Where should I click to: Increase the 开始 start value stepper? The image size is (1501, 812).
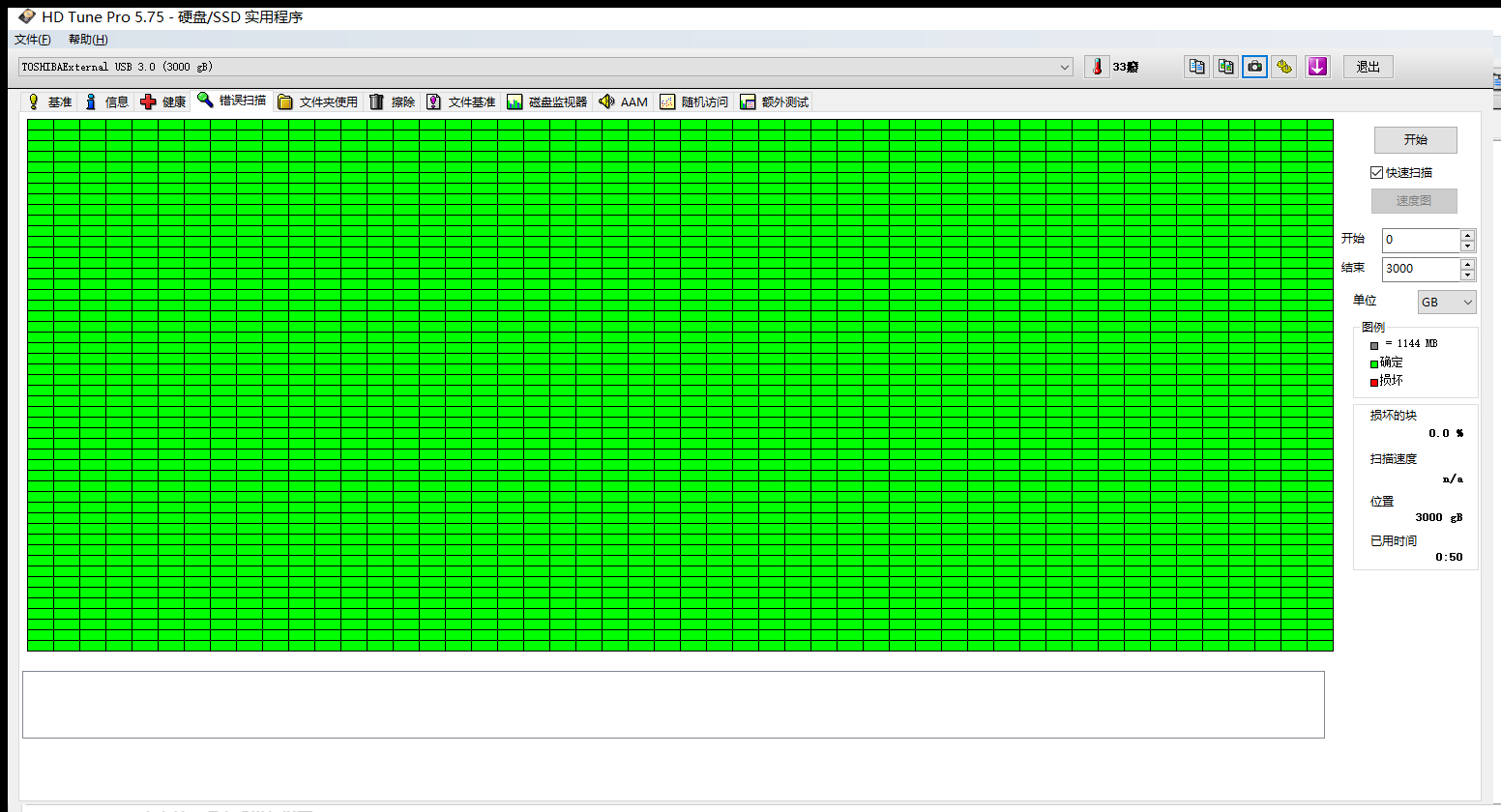[1467, 235]
